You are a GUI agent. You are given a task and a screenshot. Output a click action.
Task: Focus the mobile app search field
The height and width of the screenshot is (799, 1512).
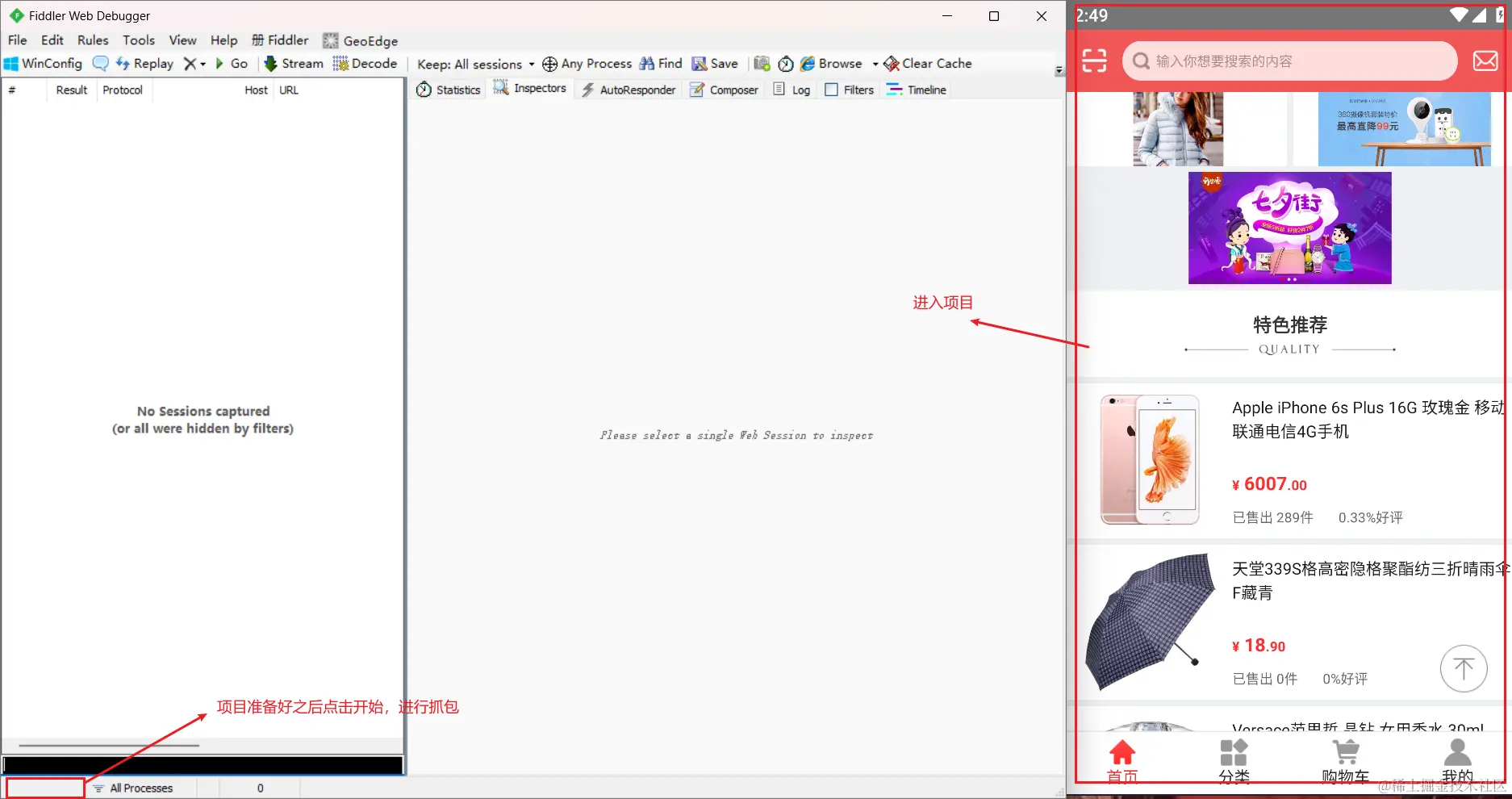1289,61
